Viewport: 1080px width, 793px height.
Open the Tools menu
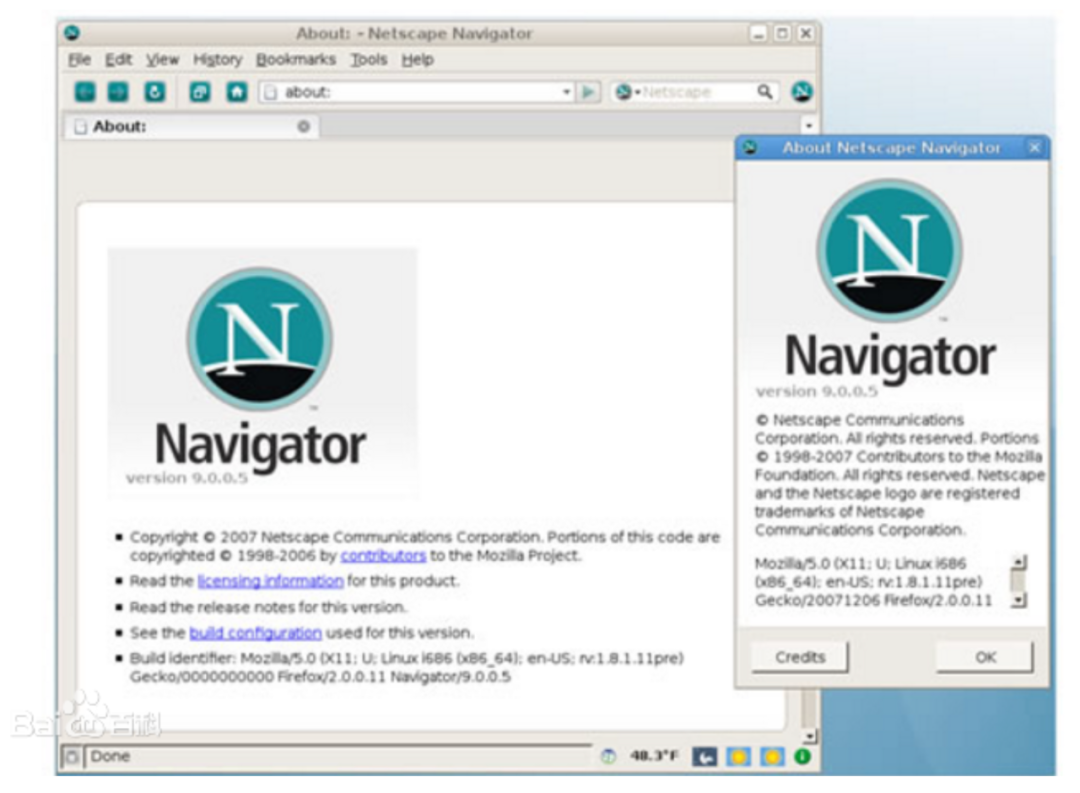369,59
